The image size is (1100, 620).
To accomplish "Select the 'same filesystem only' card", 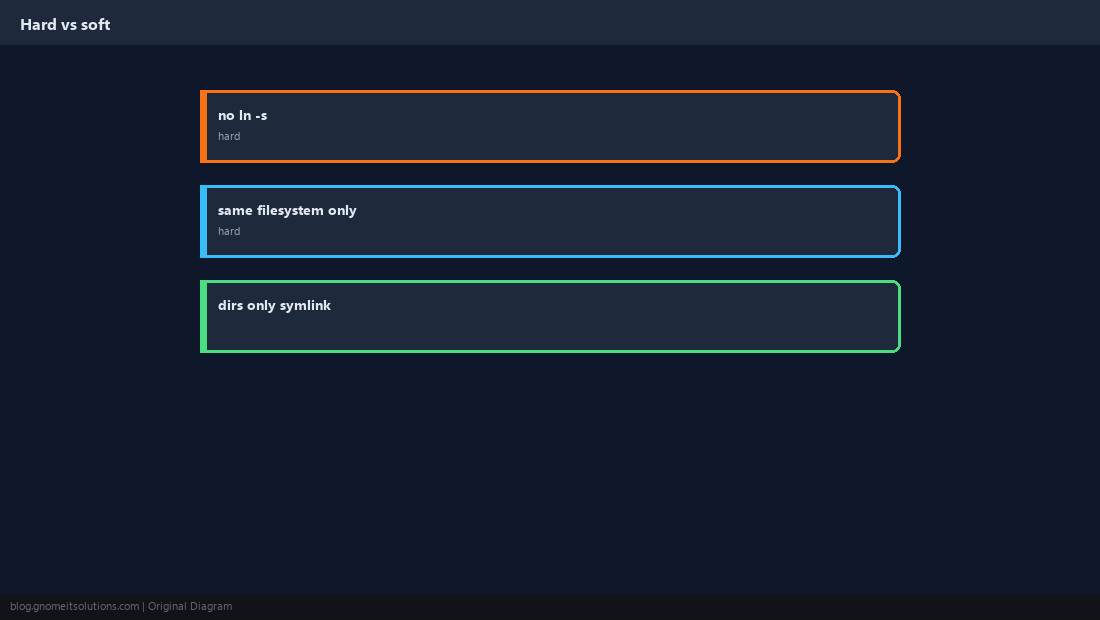I will [550, 222].
